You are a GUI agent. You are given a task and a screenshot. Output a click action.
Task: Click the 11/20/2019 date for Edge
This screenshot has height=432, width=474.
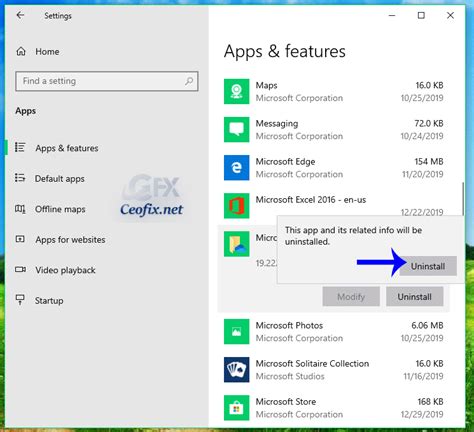pos(423,174)
